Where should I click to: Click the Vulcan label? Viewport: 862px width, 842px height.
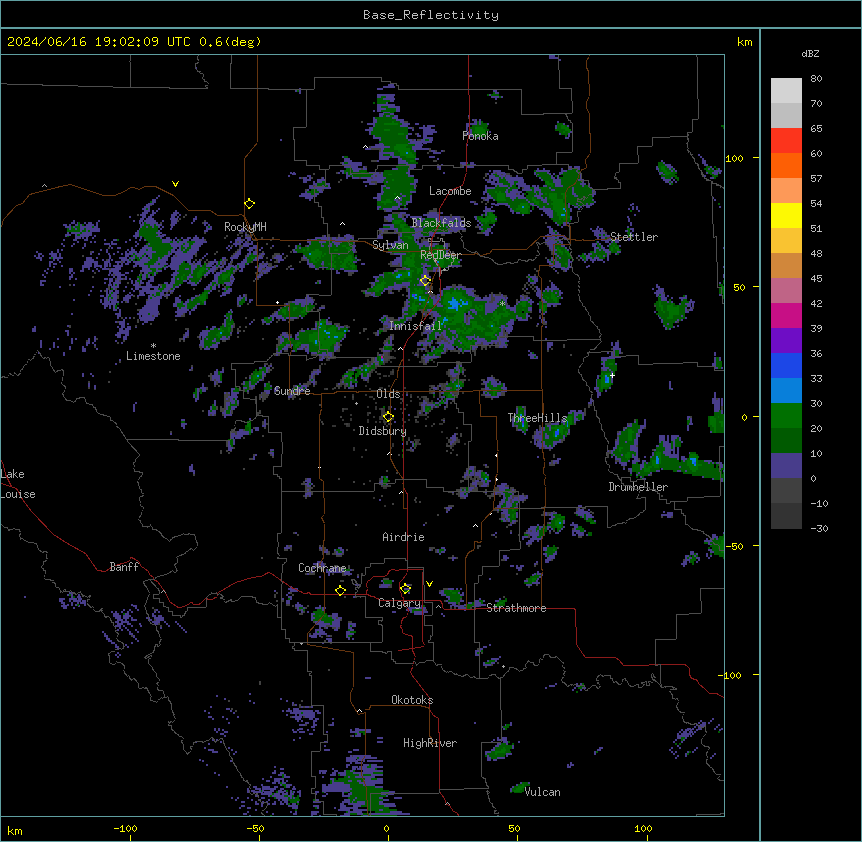(542, 792)
